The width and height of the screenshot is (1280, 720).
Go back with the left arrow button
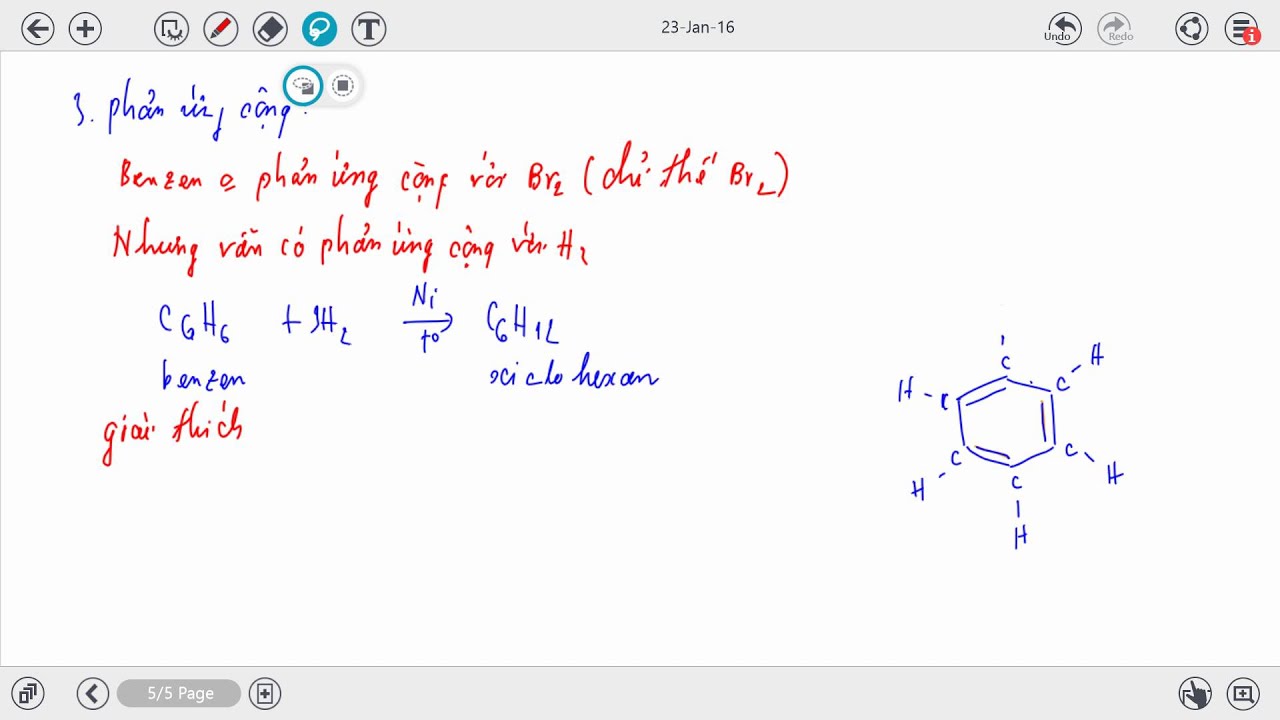[38, 29]
